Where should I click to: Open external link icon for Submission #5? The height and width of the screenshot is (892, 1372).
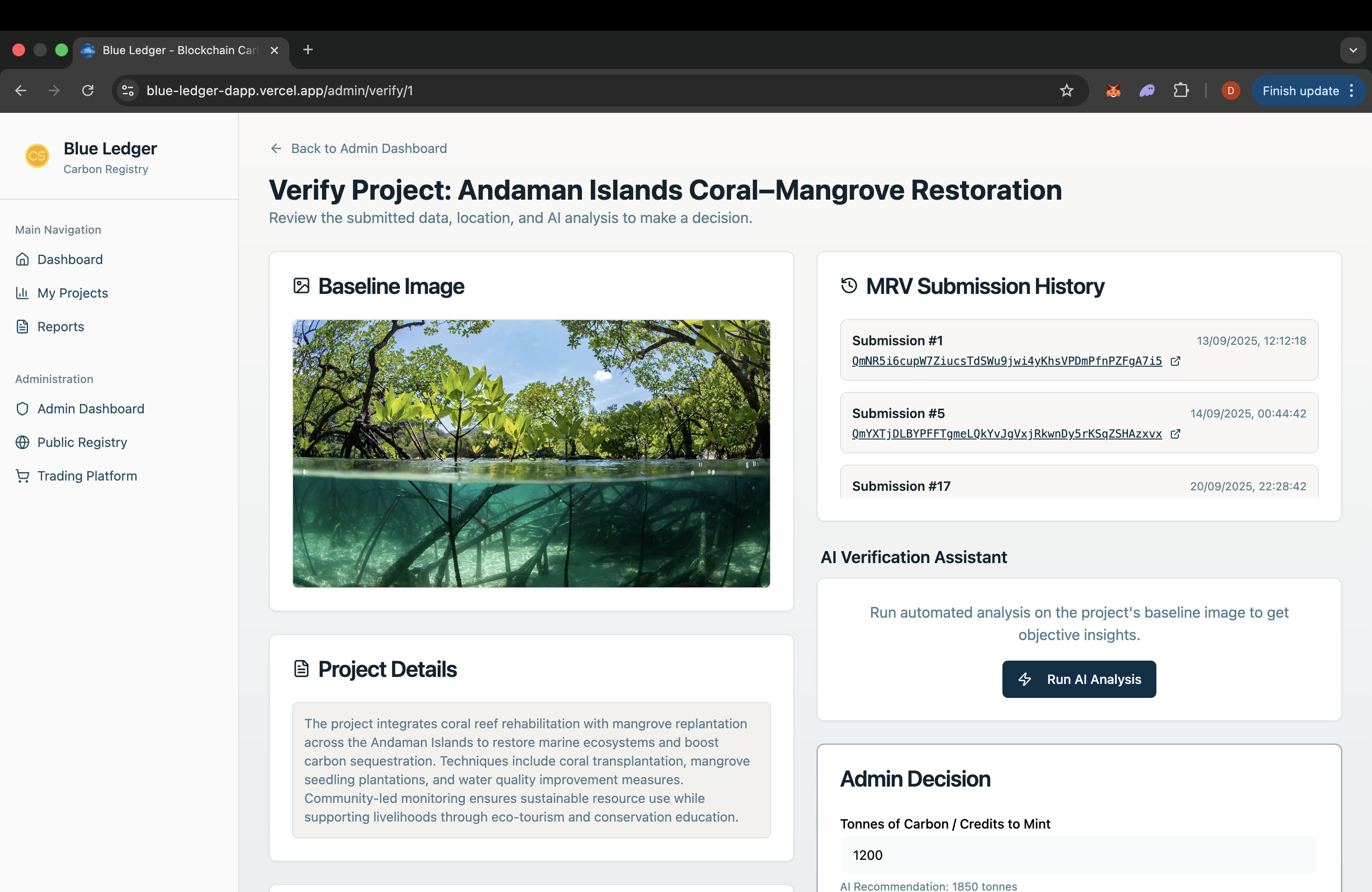1175,434
